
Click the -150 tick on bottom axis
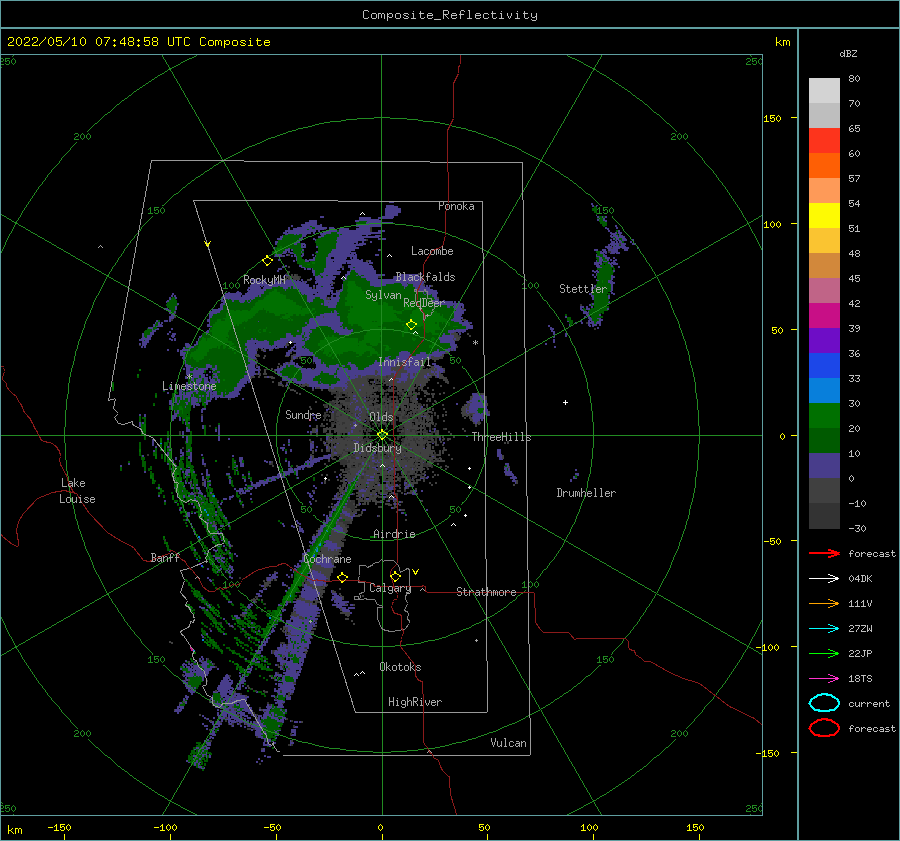(59, 827)
